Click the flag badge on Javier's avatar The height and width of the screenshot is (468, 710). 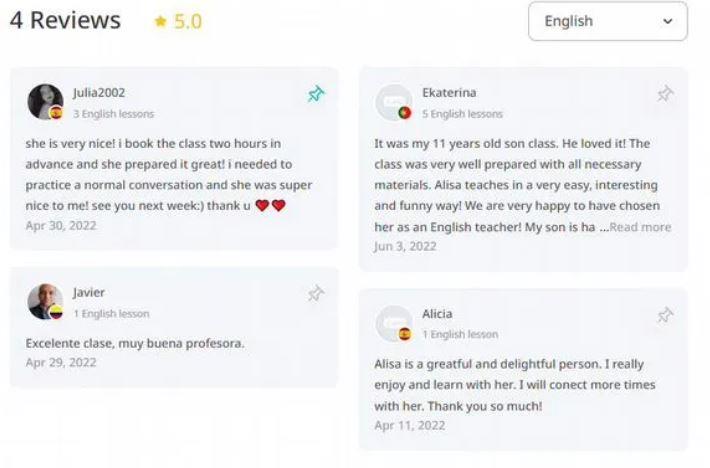[56, 313]
